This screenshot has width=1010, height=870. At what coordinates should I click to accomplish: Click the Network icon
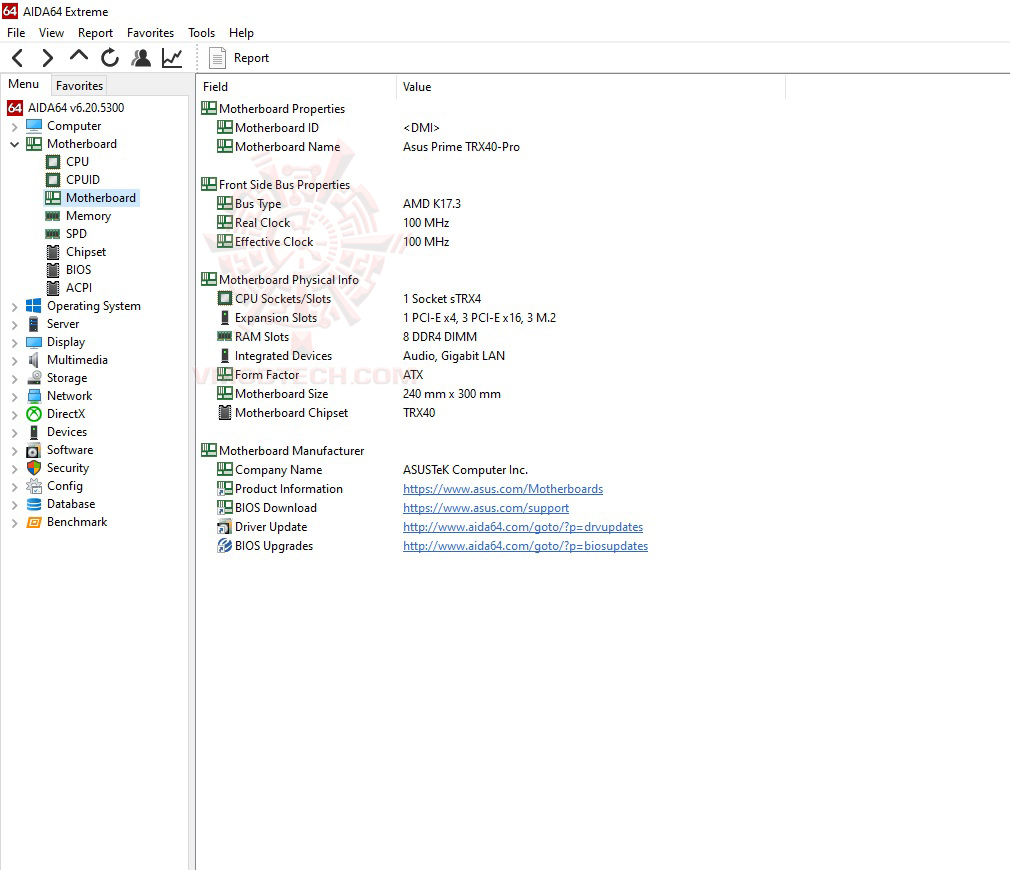coord(33,396)
